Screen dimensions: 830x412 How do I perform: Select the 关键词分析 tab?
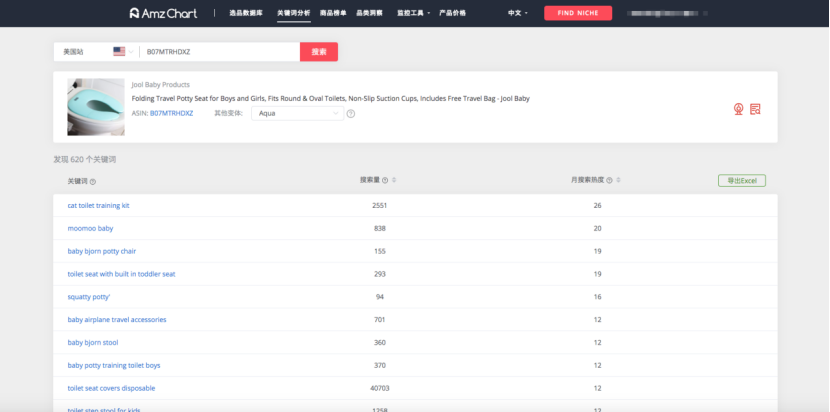click(x=294, y=13)
